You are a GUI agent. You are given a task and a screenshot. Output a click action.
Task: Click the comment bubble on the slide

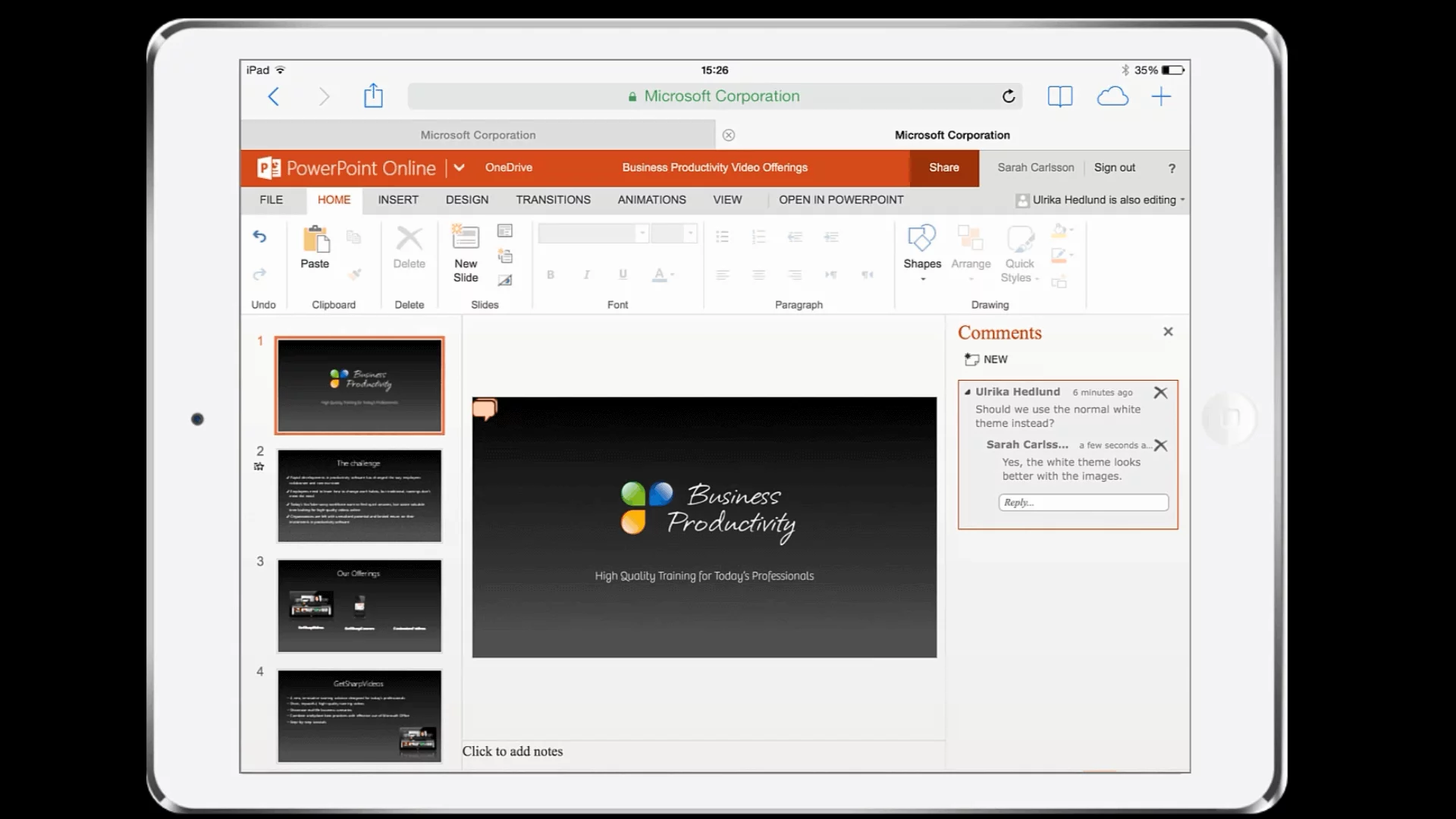[485, 409]
